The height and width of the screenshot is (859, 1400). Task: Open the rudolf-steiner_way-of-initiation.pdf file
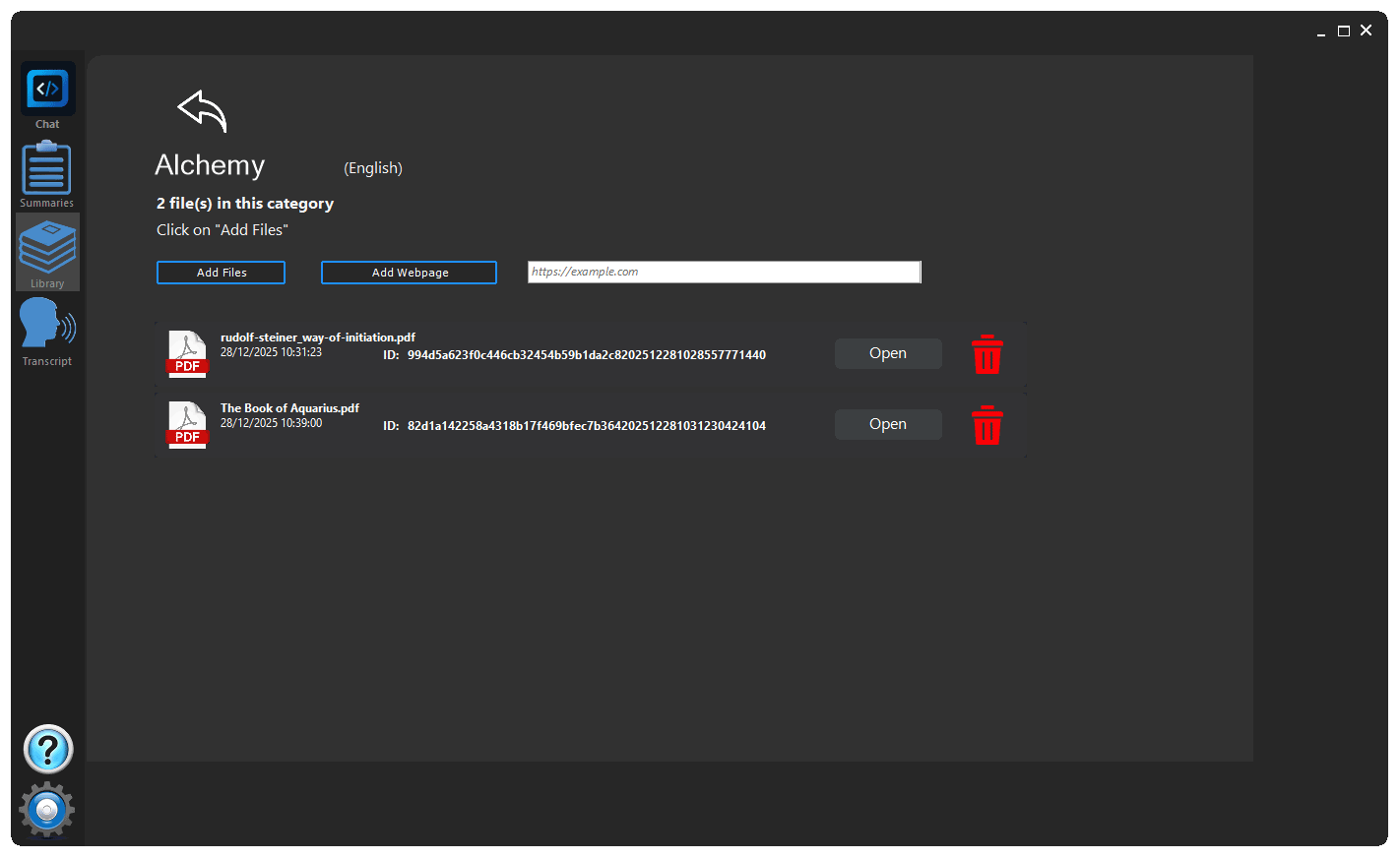(887, 354)
